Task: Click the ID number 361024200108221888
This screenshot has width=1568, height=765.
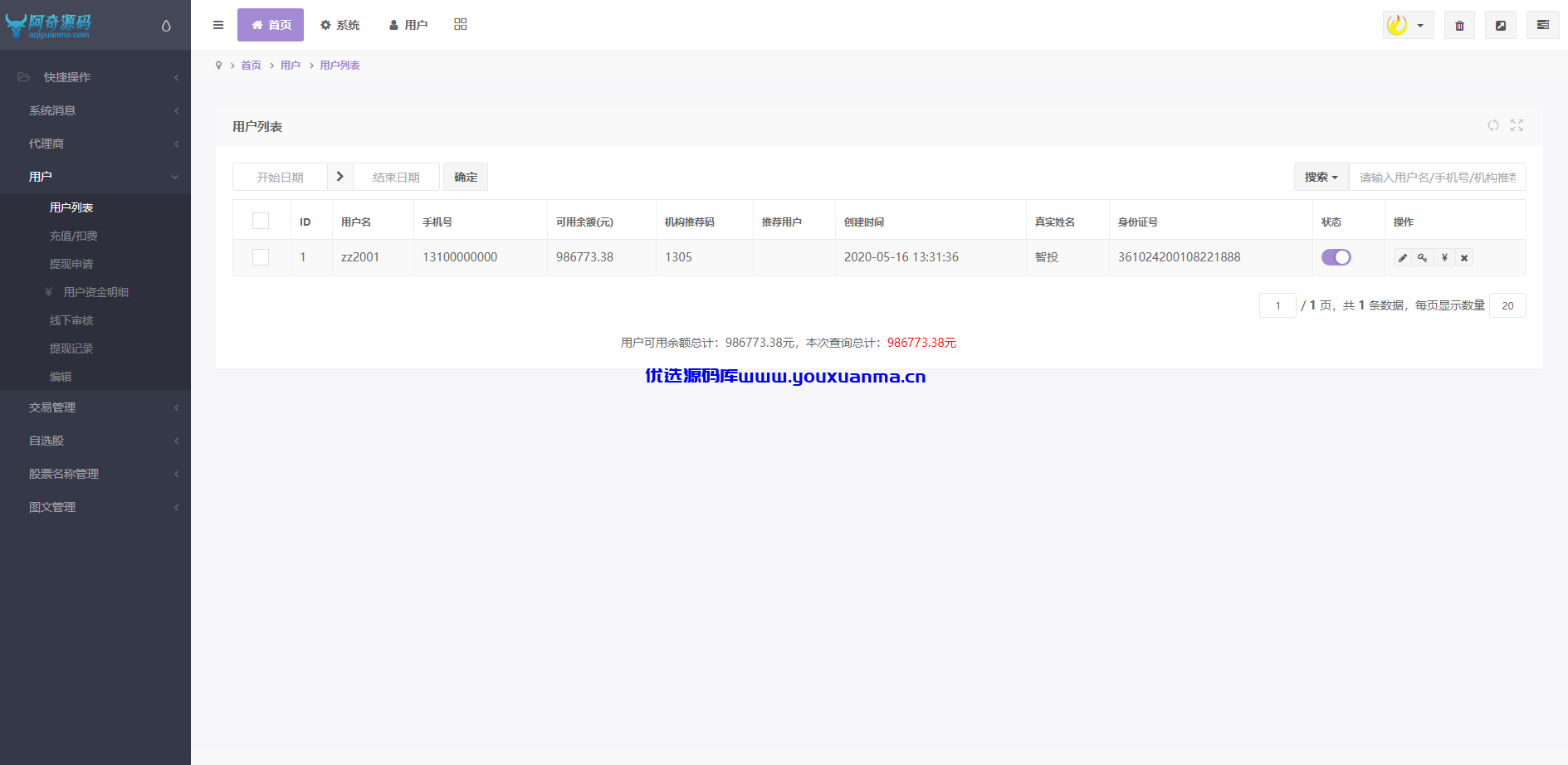Action: click(1179, 257)
